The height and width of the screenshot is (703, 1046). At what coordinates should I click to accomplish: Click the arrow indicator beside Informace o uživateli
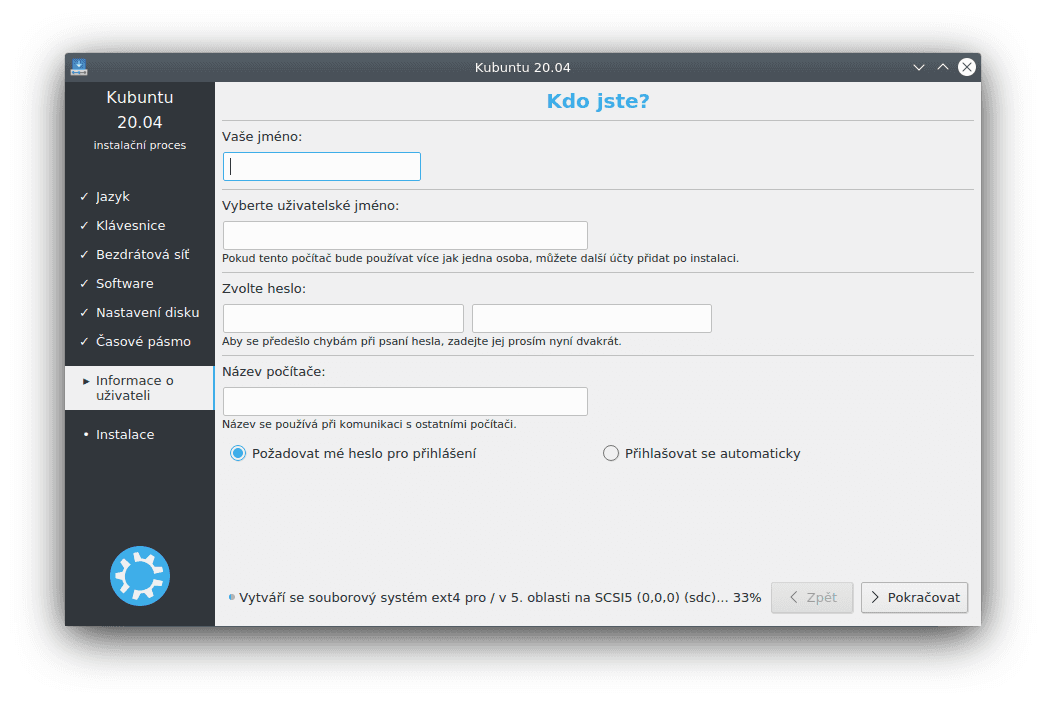pyautogui.click(x=85, y=380)
